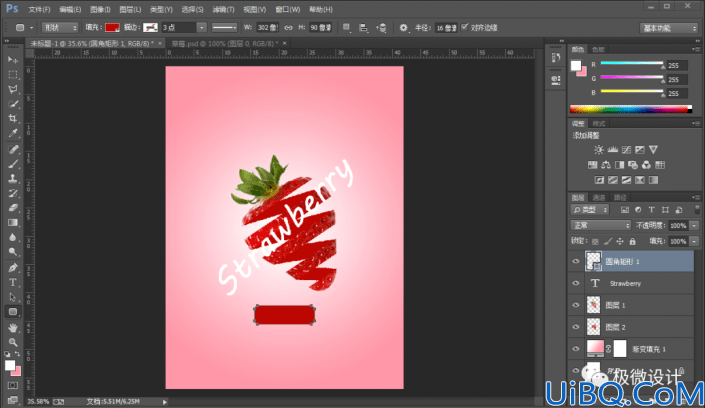This screenshot has width=705, height=408.
Task: Open the stroke width 3 点 dropdown
Action: coord(201,28)
